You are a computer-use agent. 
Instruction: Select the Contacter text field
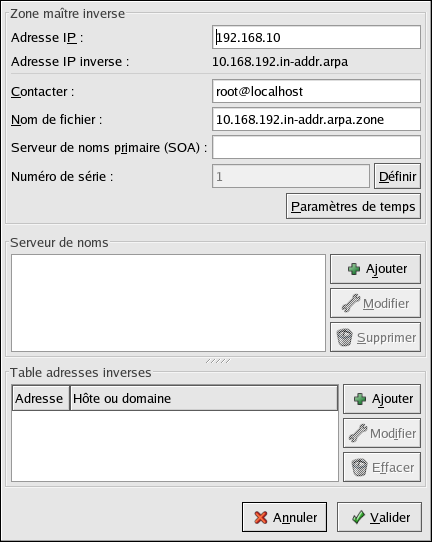[x=316, y=91]
